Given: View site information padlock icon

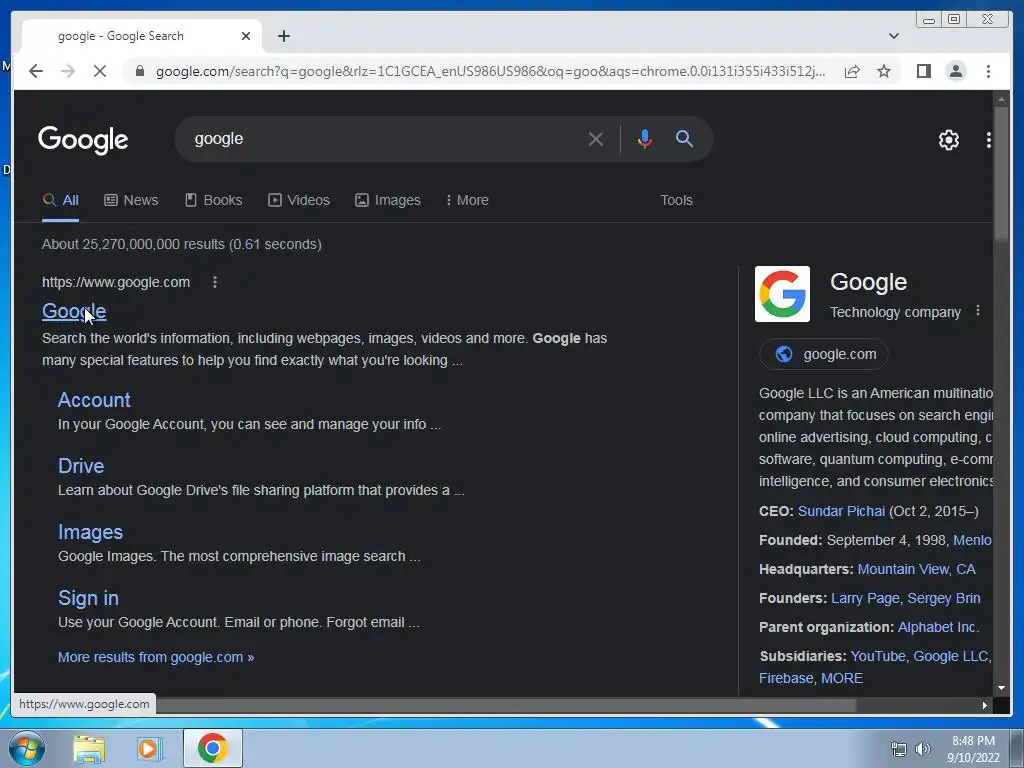Looking at the screenshot, I should pos(140,71).
